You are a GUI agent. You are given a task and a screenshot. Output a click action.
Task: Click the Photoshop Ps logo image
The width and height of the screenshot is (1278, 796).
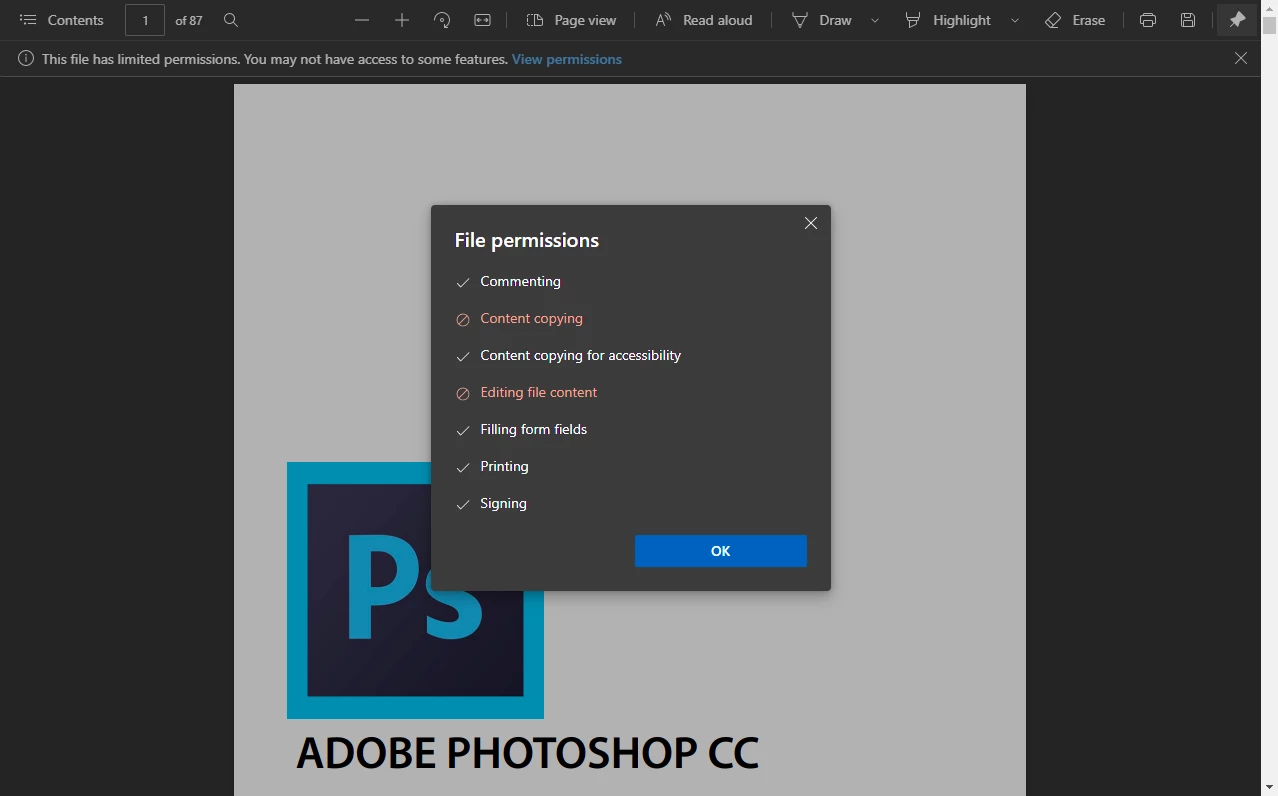pyautogui.click(x=415, y=590)
